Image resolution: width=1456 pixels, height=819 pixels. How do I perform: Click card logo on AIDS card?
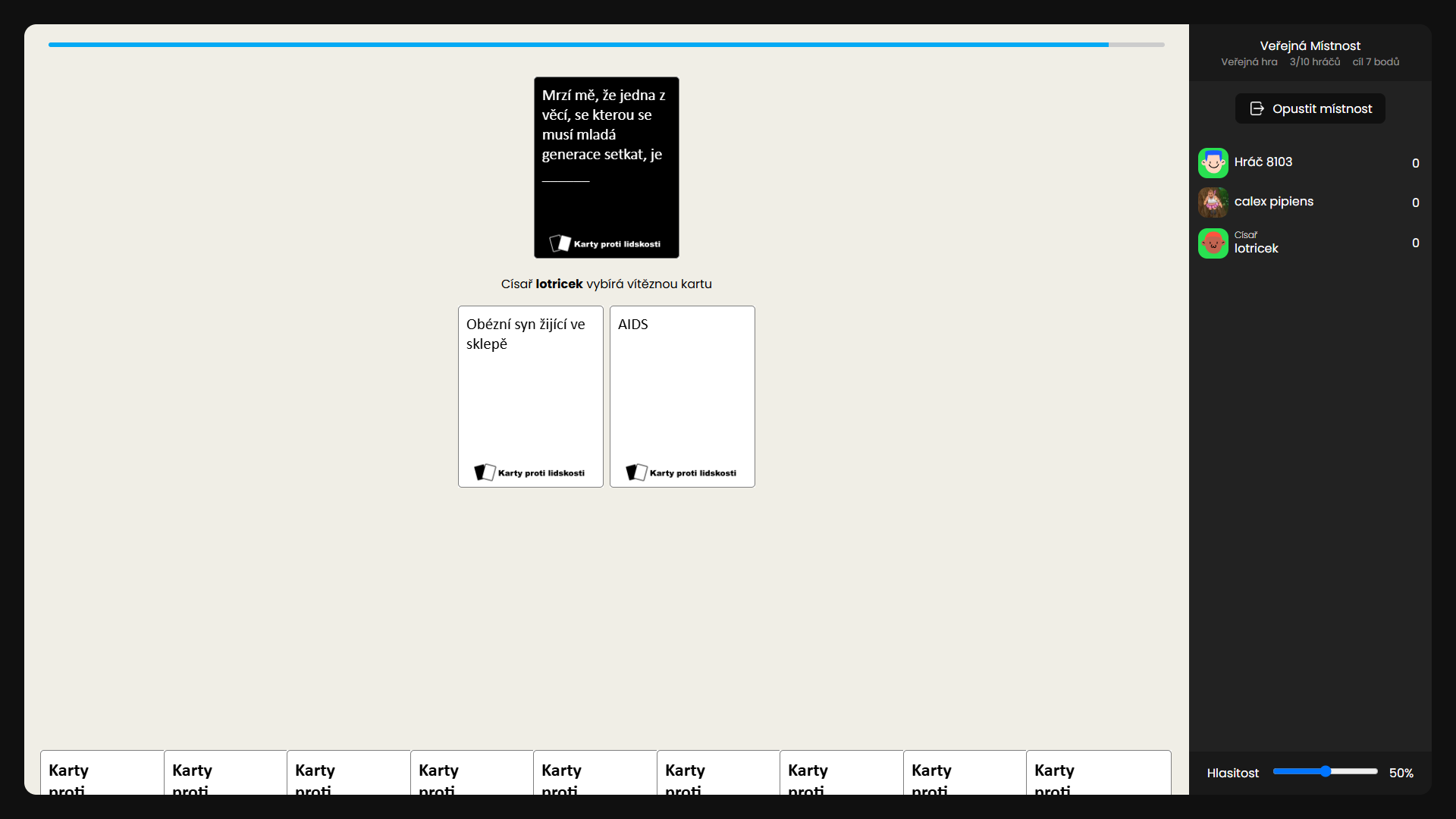click(x=636, y=472)
